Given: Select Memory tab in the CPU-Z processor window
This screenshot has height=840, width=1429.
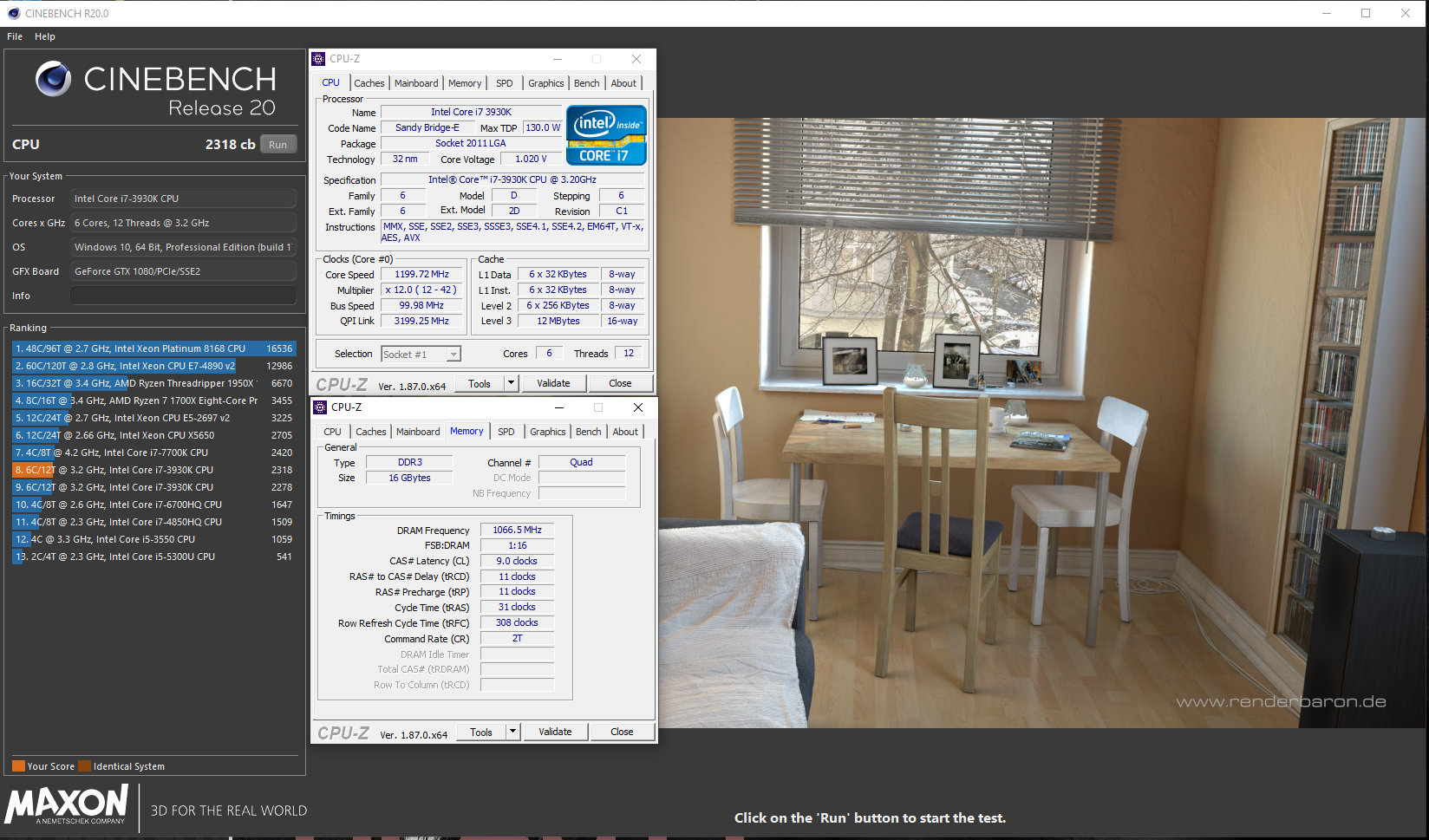Looking at the screenshot, I should (465, 83).
